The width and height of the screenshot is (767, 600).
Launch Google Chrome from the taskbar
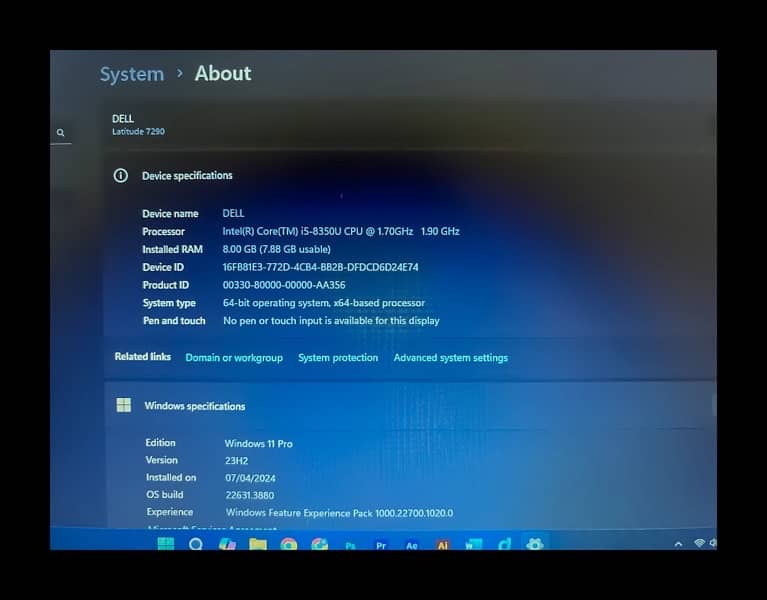click(288, 544)
